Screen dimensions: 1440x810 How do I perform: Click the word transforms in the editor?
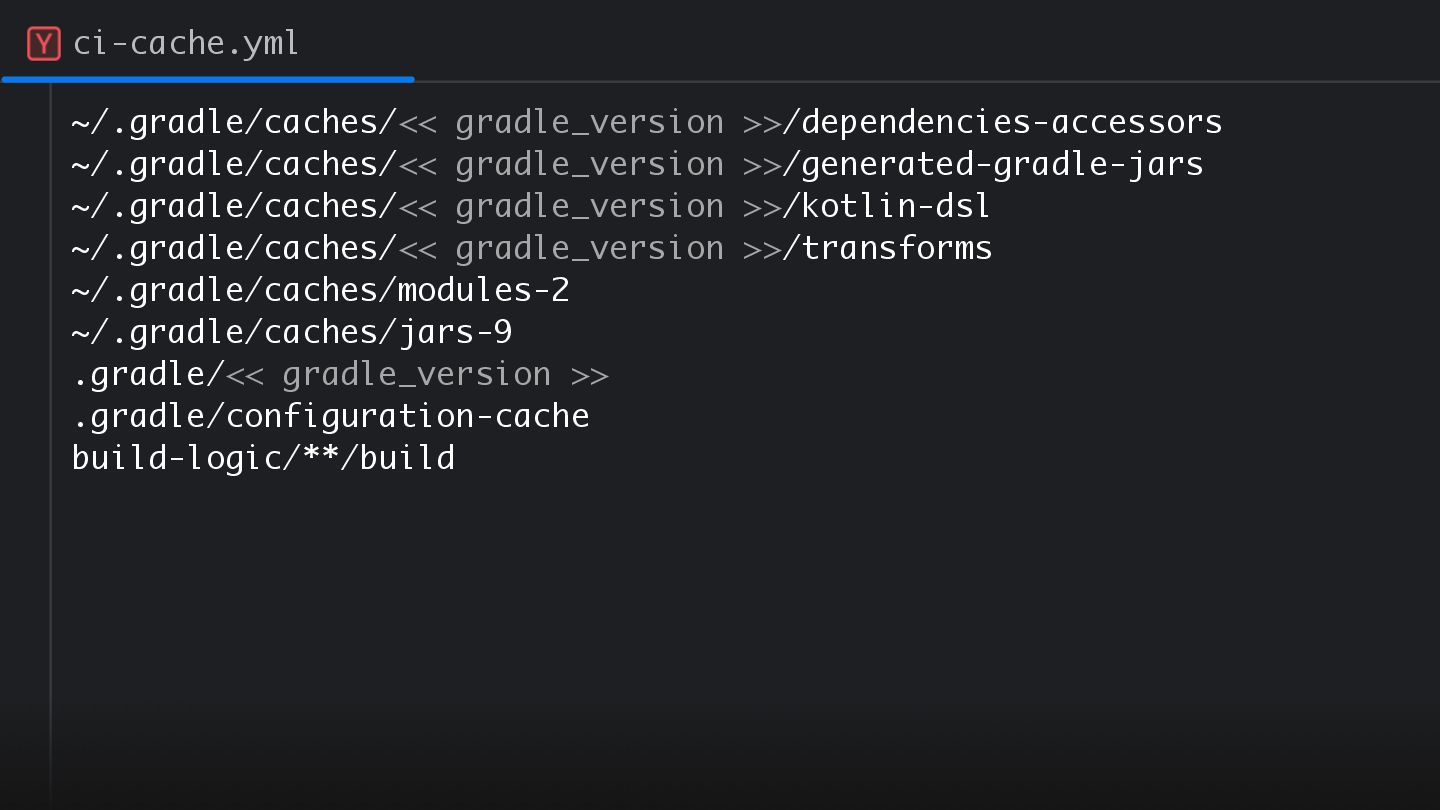point(897,248)
